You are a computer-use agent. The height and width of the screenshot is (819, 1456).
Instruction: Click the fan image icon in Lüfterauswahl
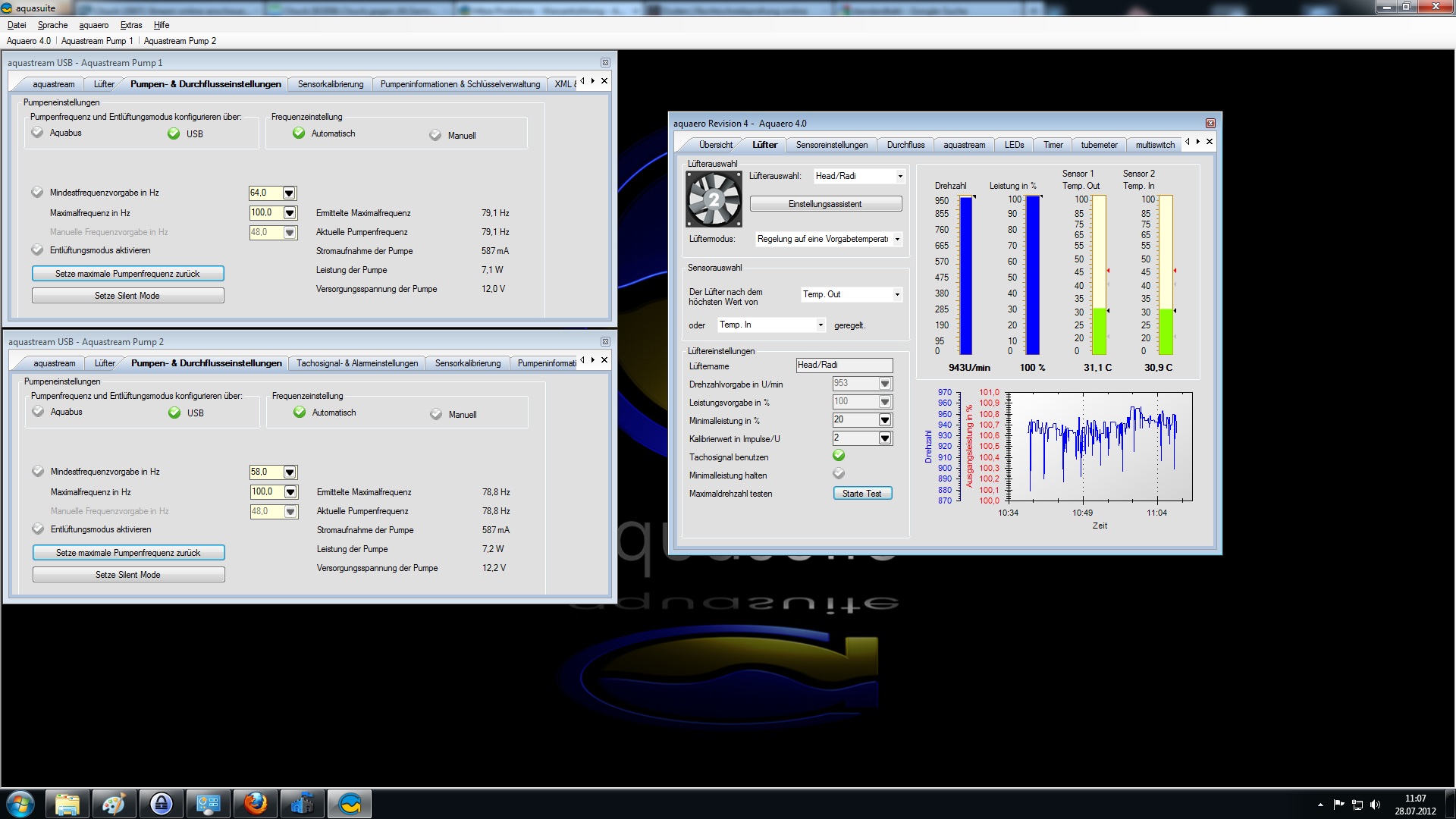coord(714,199)
